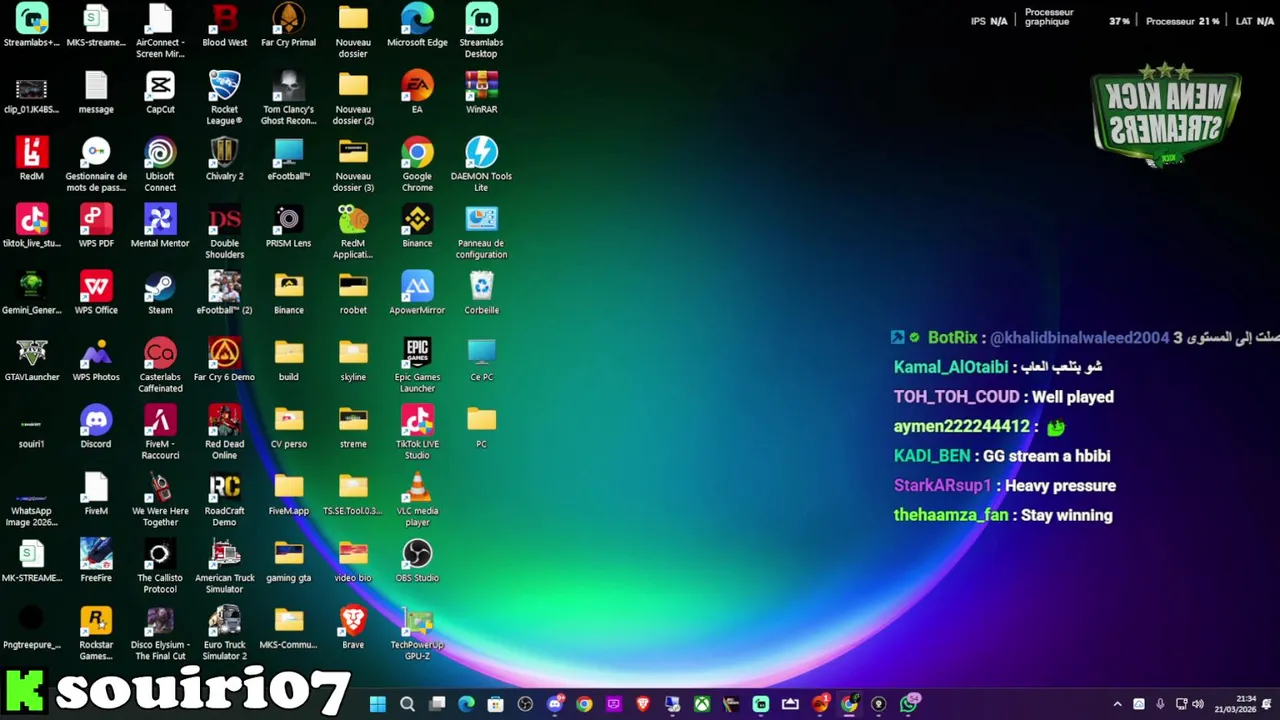Viewport: 1280px width, 720px height.
Task: Open the RoadCraft Demo desktop icon
Action: [x=224, y=499]
